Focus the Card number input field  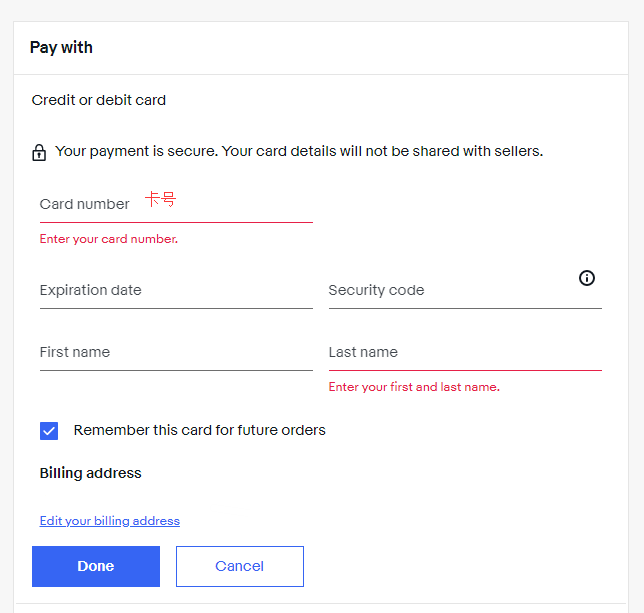(176, 204)
